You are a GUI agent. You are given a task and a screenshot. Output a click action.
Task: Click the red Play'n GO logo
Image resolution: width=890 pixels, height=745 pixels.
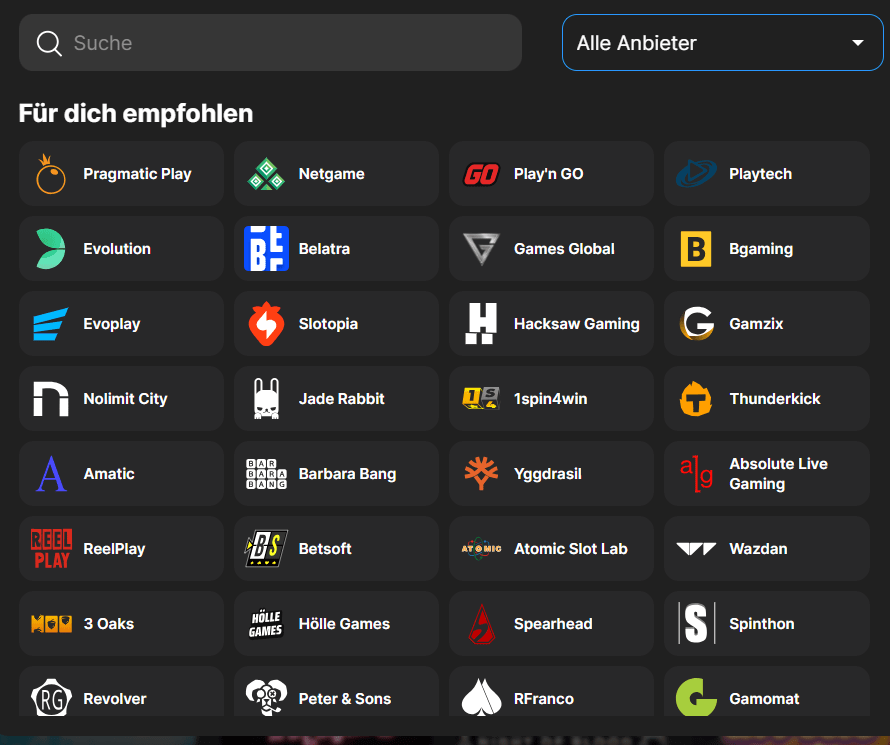click(x=481, y=174)
